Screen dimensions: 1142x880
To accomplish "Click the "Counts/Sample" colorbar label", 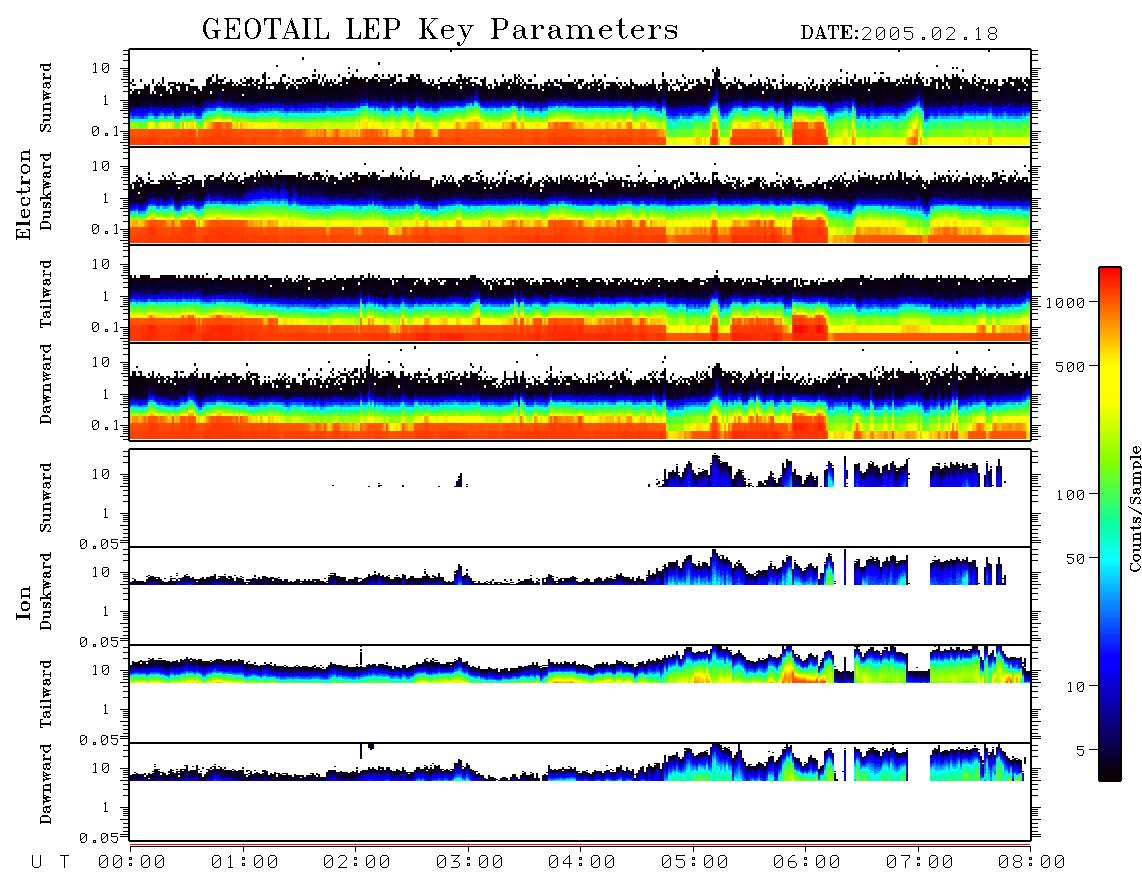I will pos(1134,508).
